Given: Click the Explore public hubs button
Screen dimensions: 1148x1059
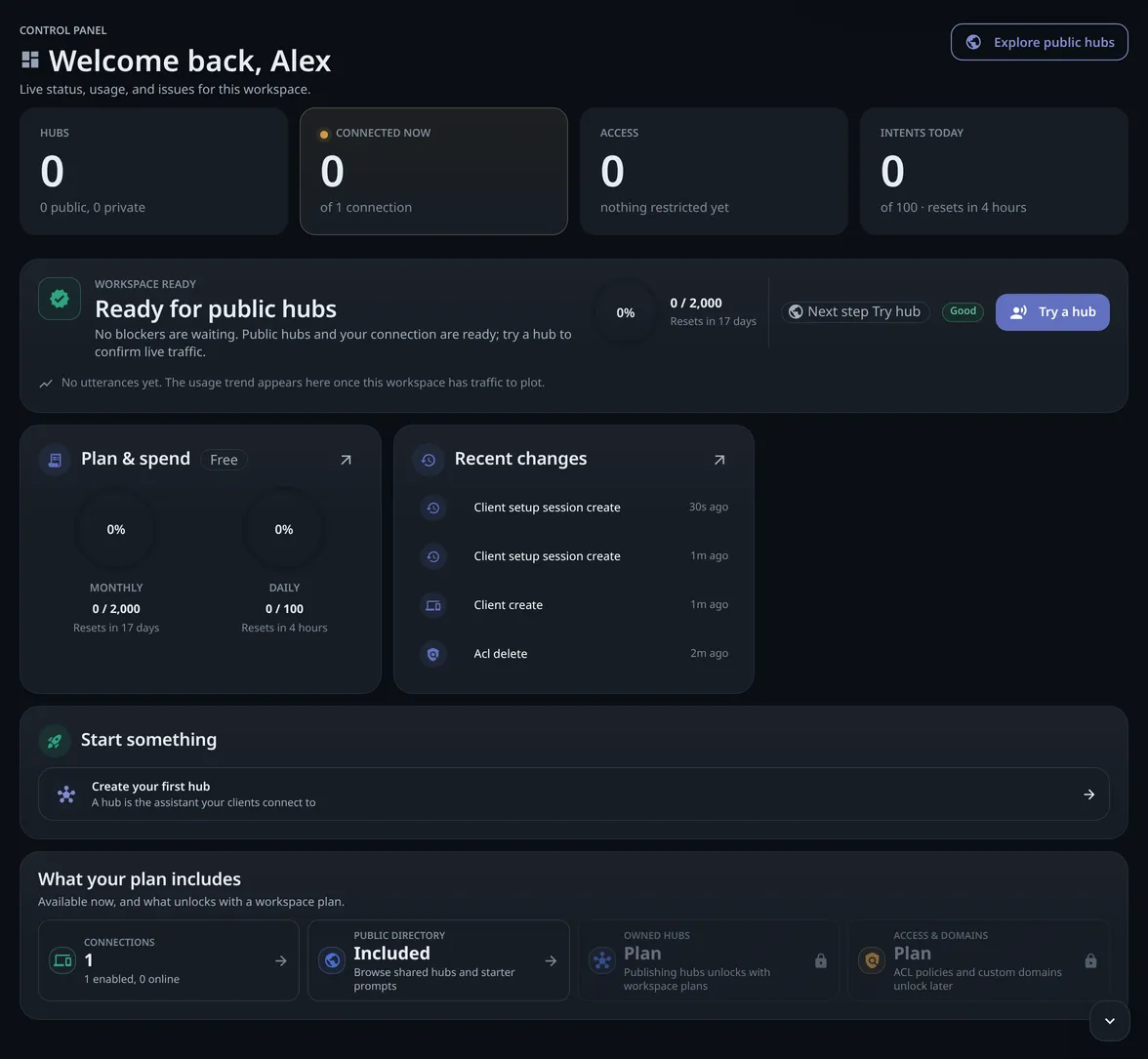Looking at the screenshot, I should tap(1039, 42).
